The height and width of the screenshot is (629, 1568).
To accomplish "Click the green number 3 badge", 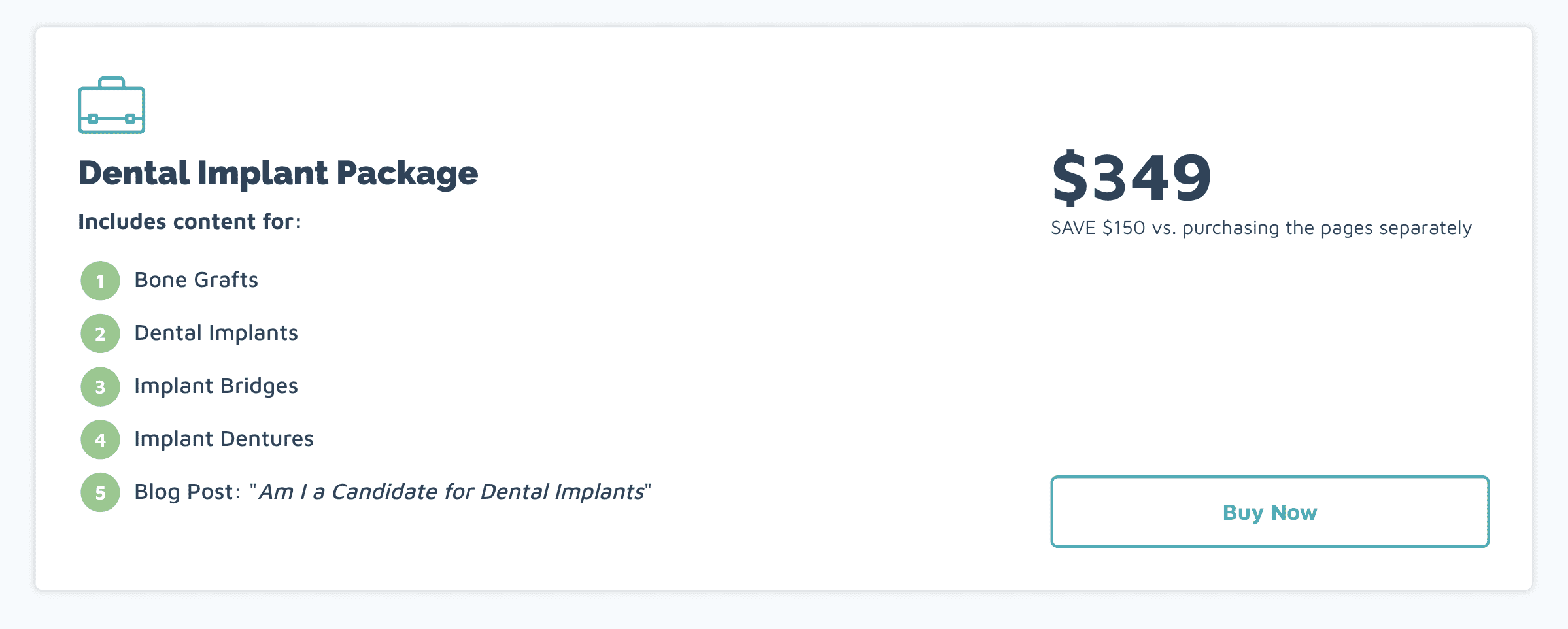I will tap(100, 386).
